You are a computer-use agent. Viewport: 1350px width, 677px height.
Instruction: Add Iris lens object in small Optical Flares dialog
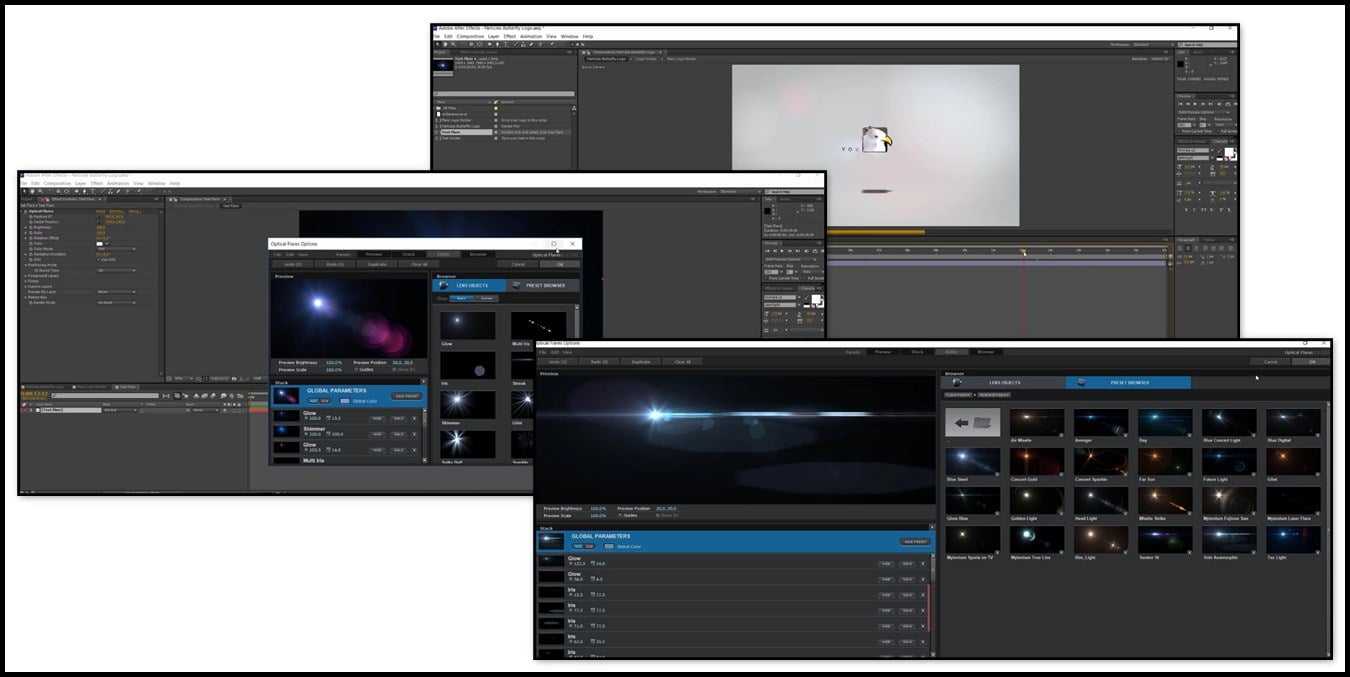pos(467,366)
